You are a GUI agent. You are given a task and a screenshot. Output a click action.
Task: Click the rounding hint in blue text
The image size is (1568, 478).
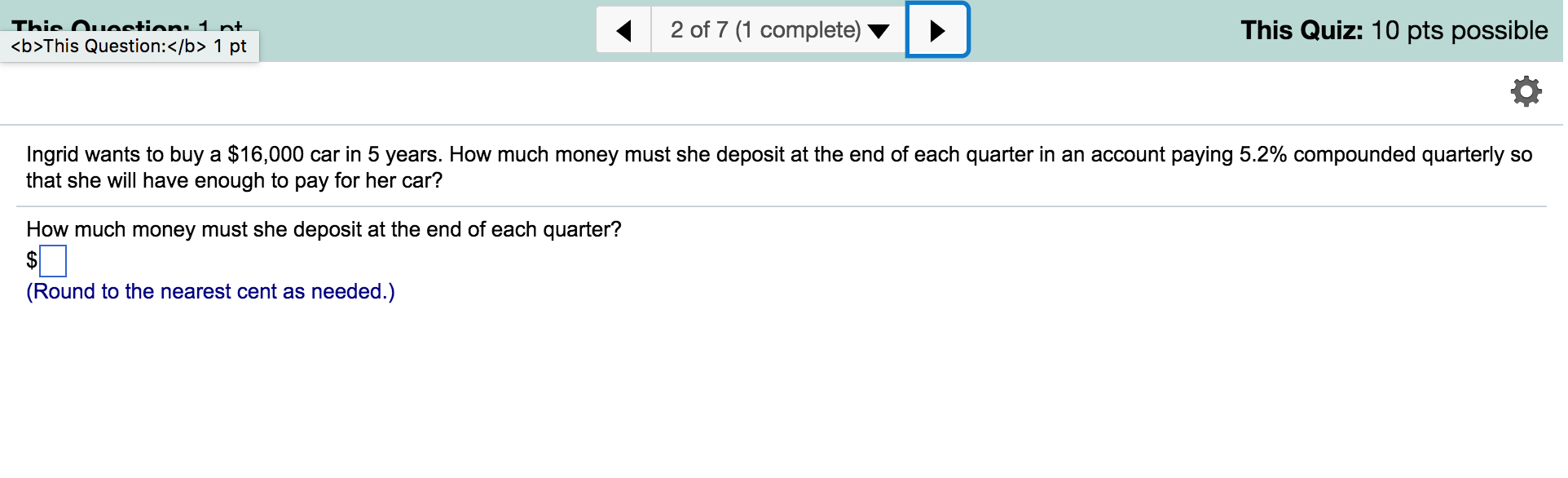(210, 291)
